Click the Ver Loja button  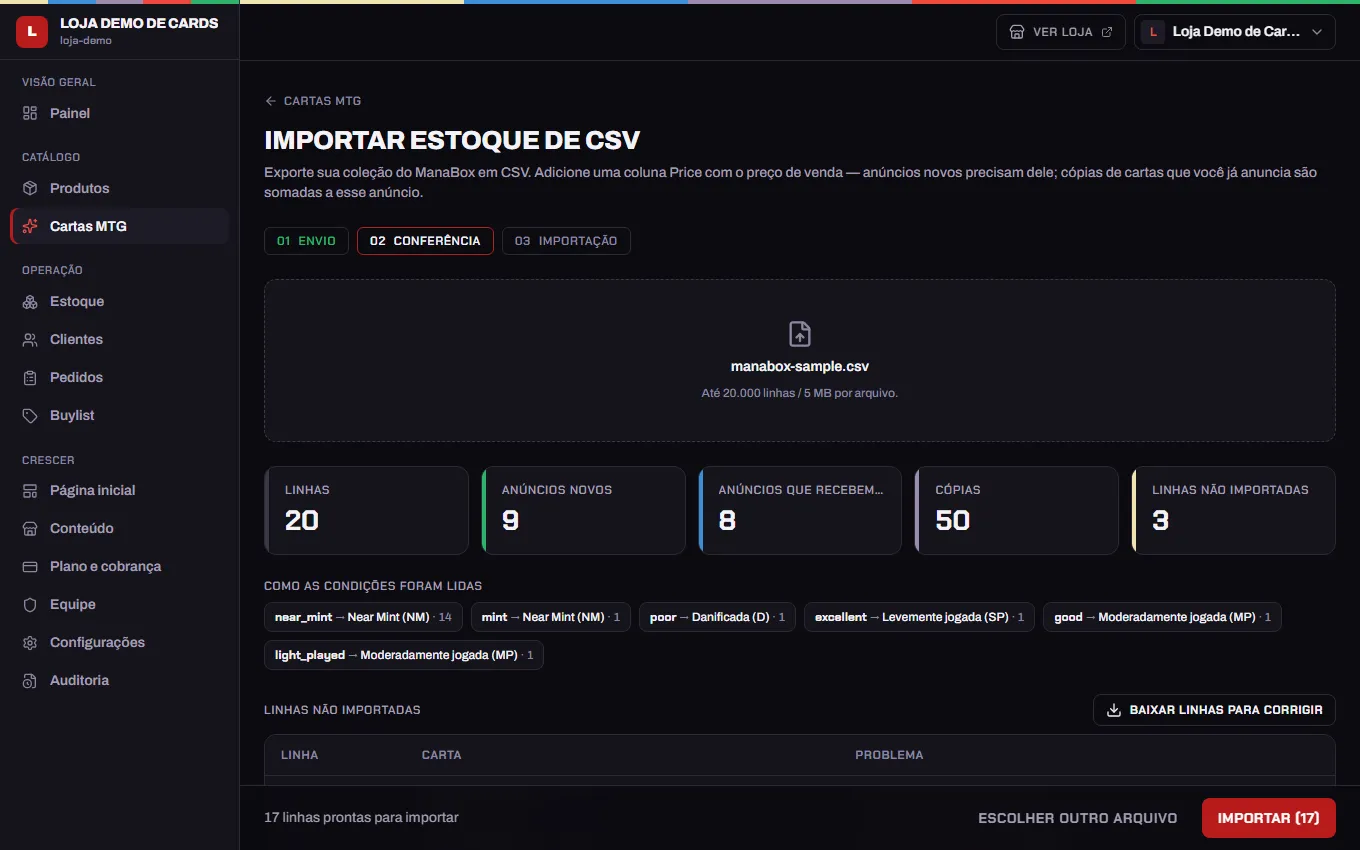[1061, 32]
